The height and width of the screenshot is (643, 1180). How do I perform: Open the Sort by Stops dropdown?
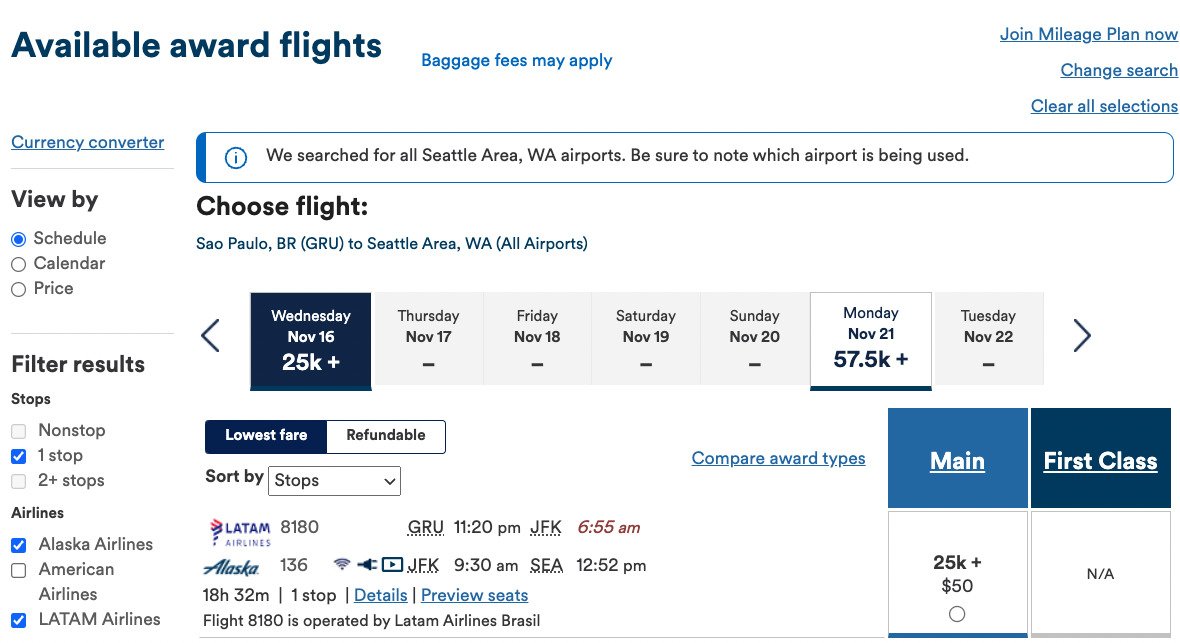[334, 480]
